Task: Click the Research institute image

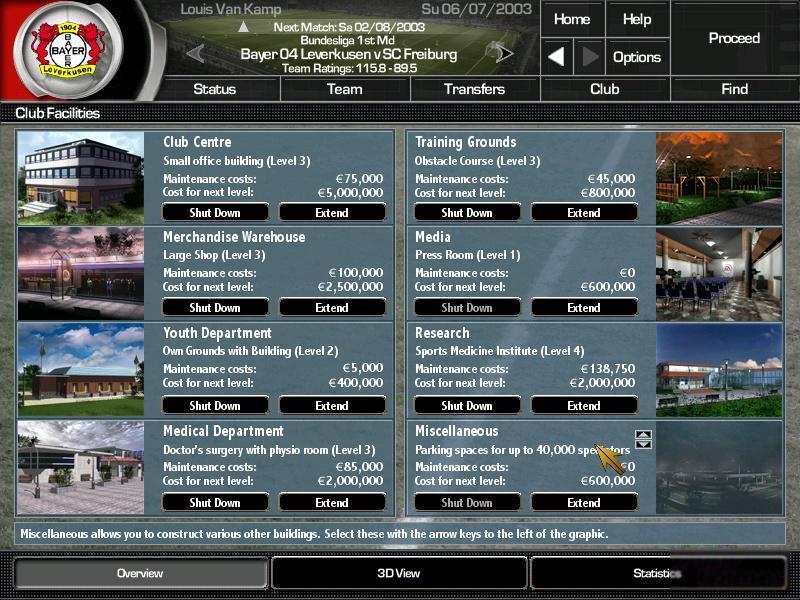Action: pyautogui.click(x=719, y=370)
